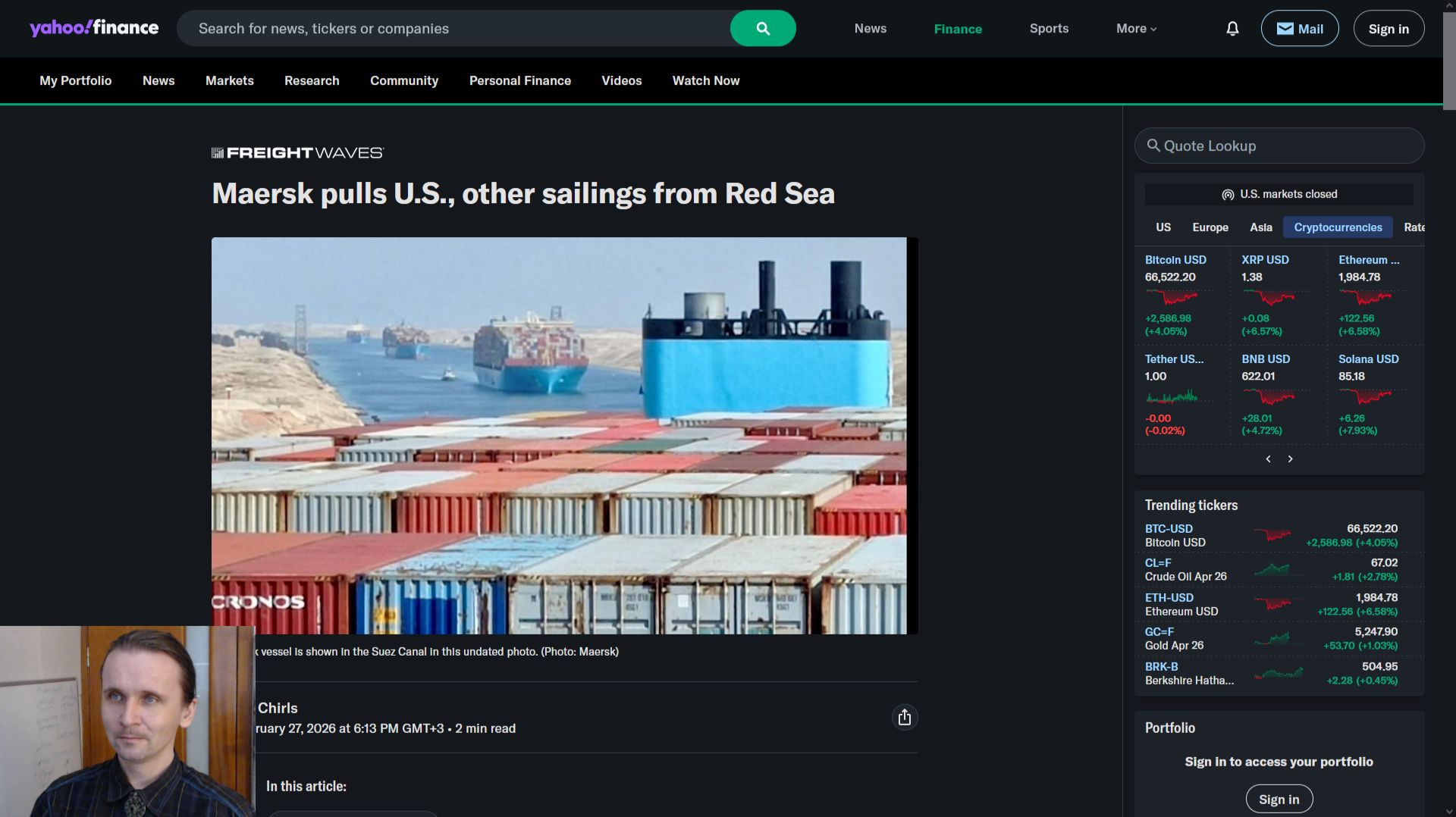1456x817 pixels.
Task: Open BTC-USD trending ticker link
Action: pos(1168,528)
